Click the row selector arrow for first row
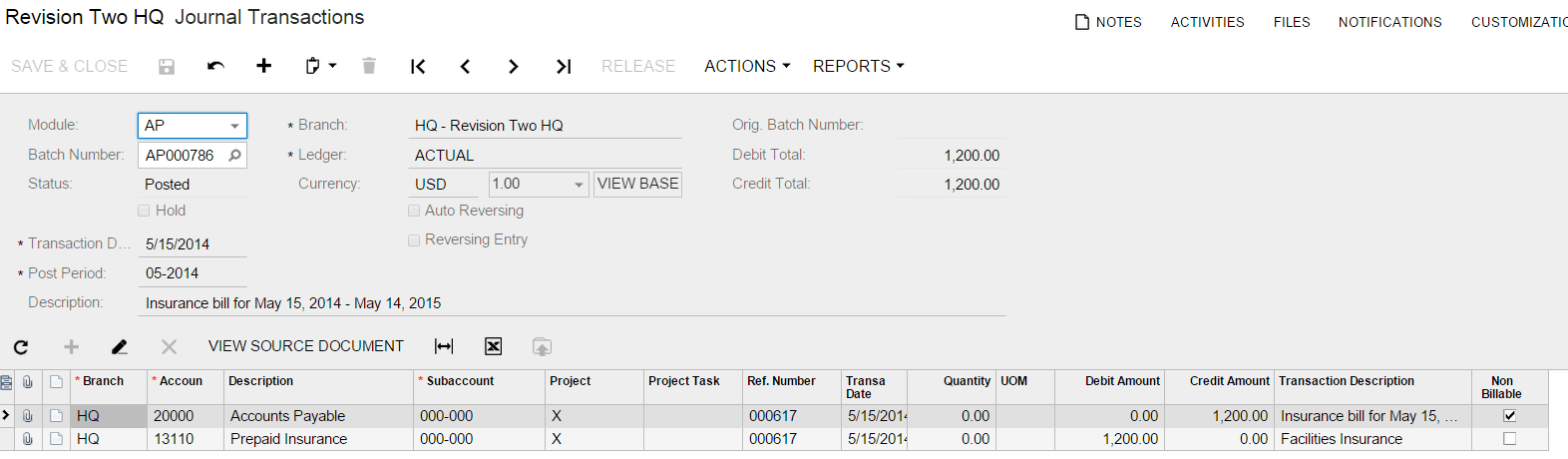Image resolution: width=1568 pixels, height=459 pixels. click(6, 416)
